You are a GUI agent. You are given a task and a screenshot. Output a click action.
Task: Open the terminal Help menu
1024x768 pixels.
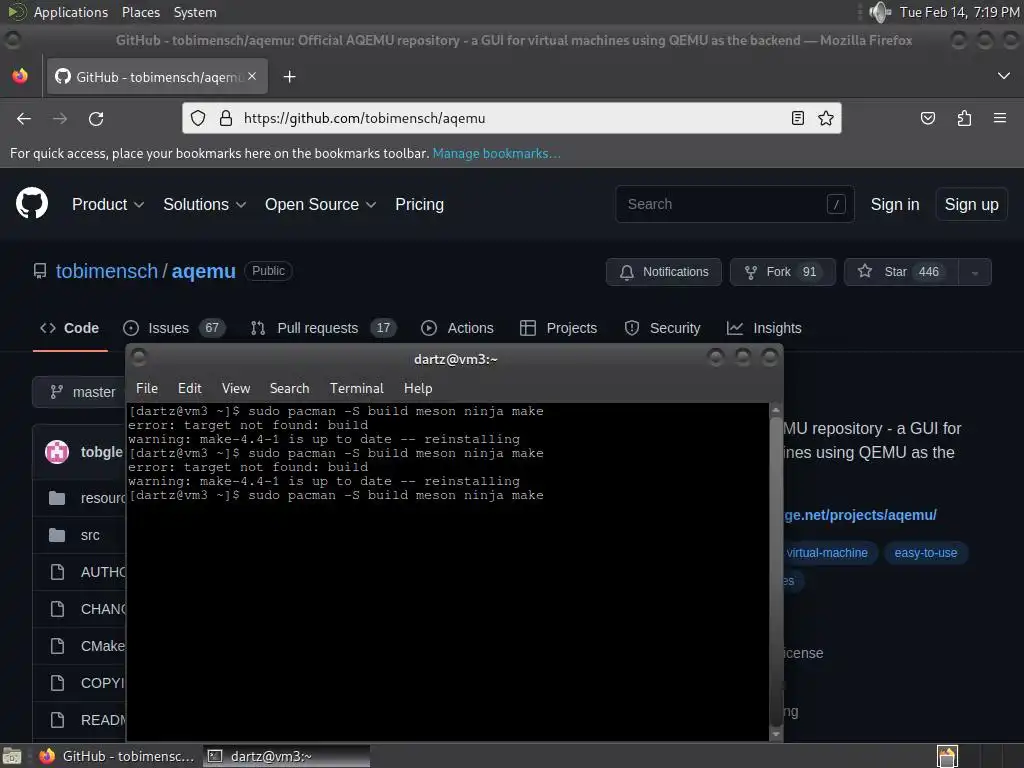click(x=418, y=389)
